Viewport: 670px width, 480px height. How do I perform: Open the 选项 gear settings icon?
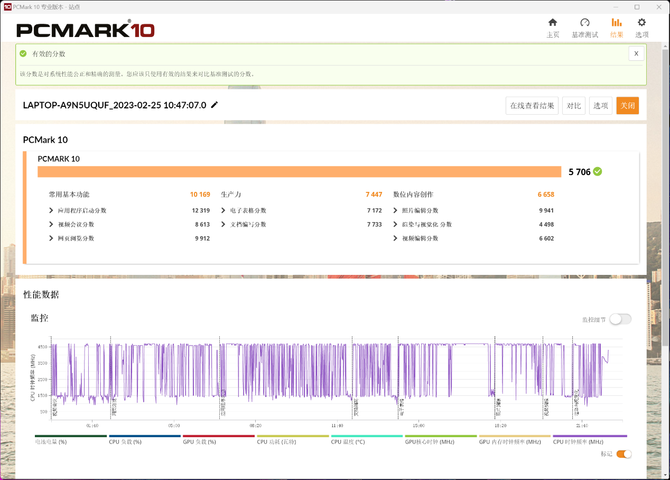click(x=641, y=23)
